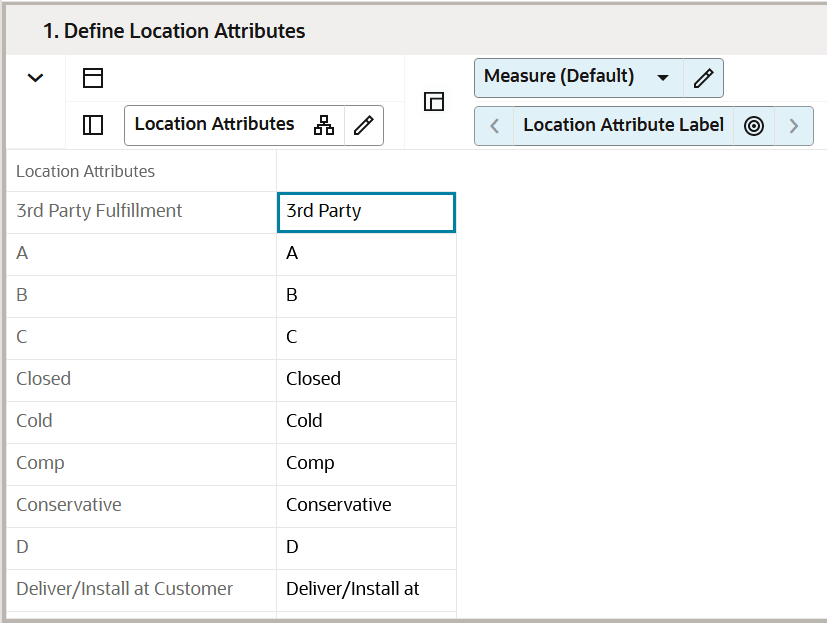Image resolution: width=827 pixels, height=623 pixels.
Task: Select the Conservative row label
Action: [x=69, y=505]
